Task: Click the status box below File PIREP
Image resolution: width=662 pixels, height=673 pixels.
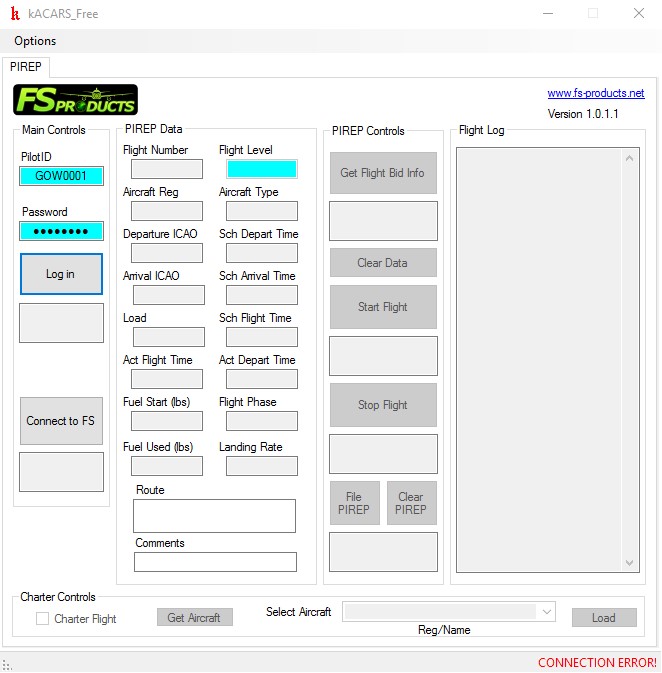Action: pos(383,552)
